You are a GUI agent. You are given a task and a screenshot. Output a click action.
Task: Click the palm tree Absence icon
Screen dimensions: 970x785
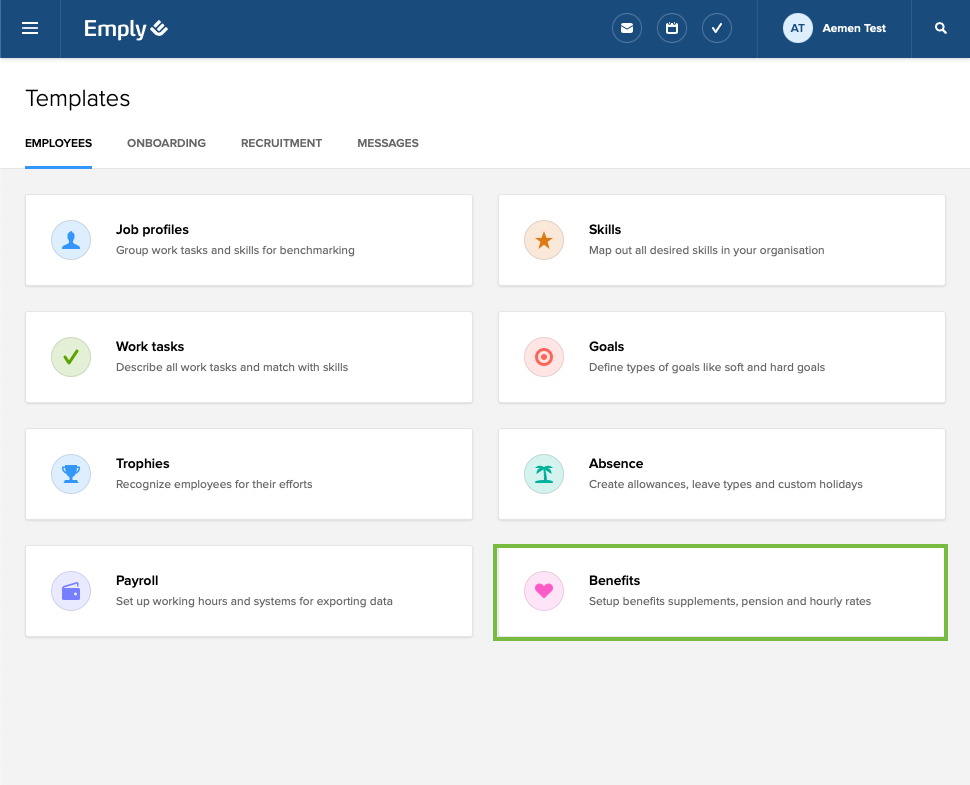[x=544, y=474]
